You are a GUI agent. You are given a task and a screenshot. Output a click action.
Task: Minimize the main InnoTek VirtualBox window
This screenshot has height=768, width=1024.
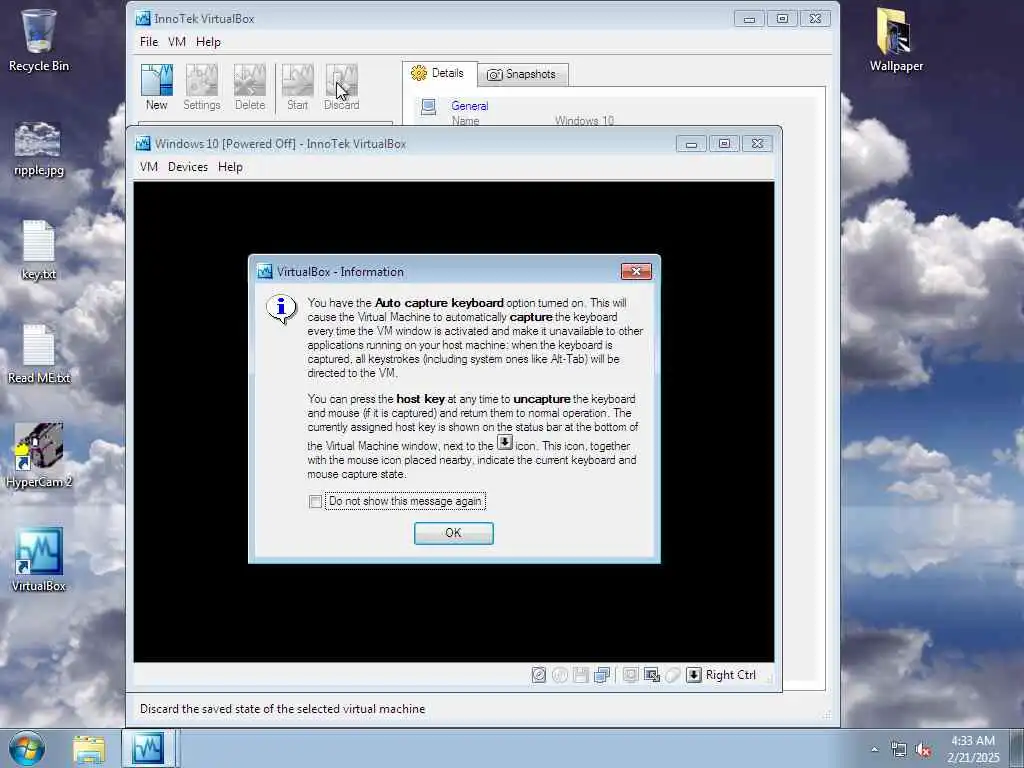tap(749, 19)
